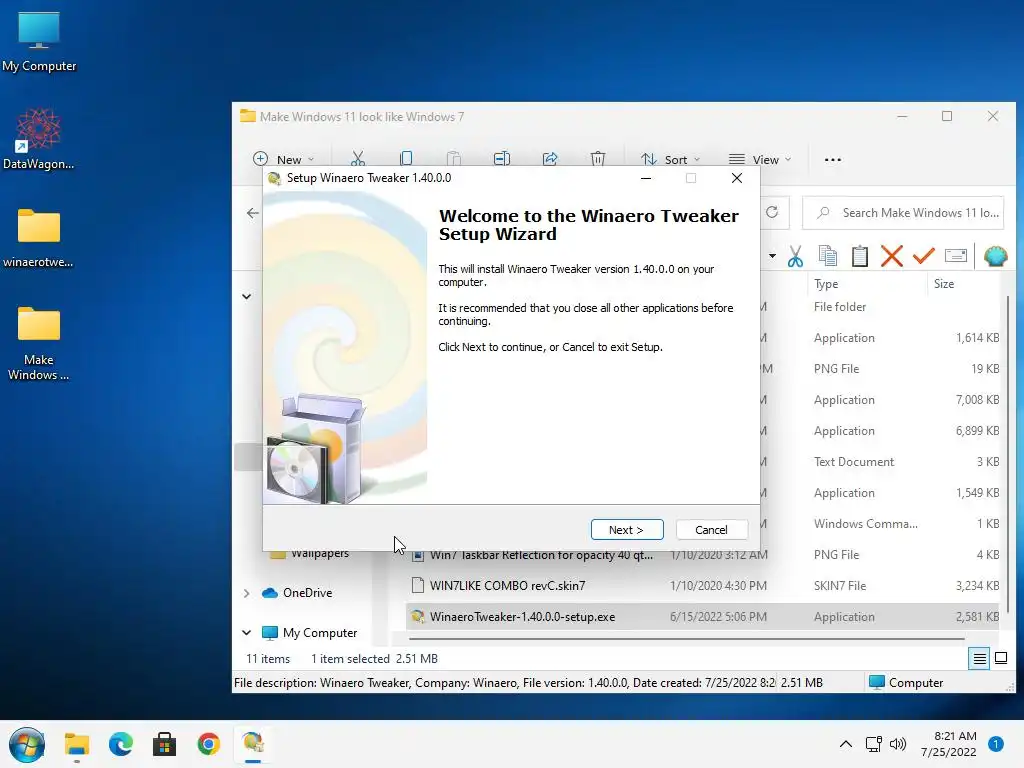1024x768 pixels.
Task: Click the Delete trash icon in Explorer
Action: pyautogui.click(x=598, y=159)
